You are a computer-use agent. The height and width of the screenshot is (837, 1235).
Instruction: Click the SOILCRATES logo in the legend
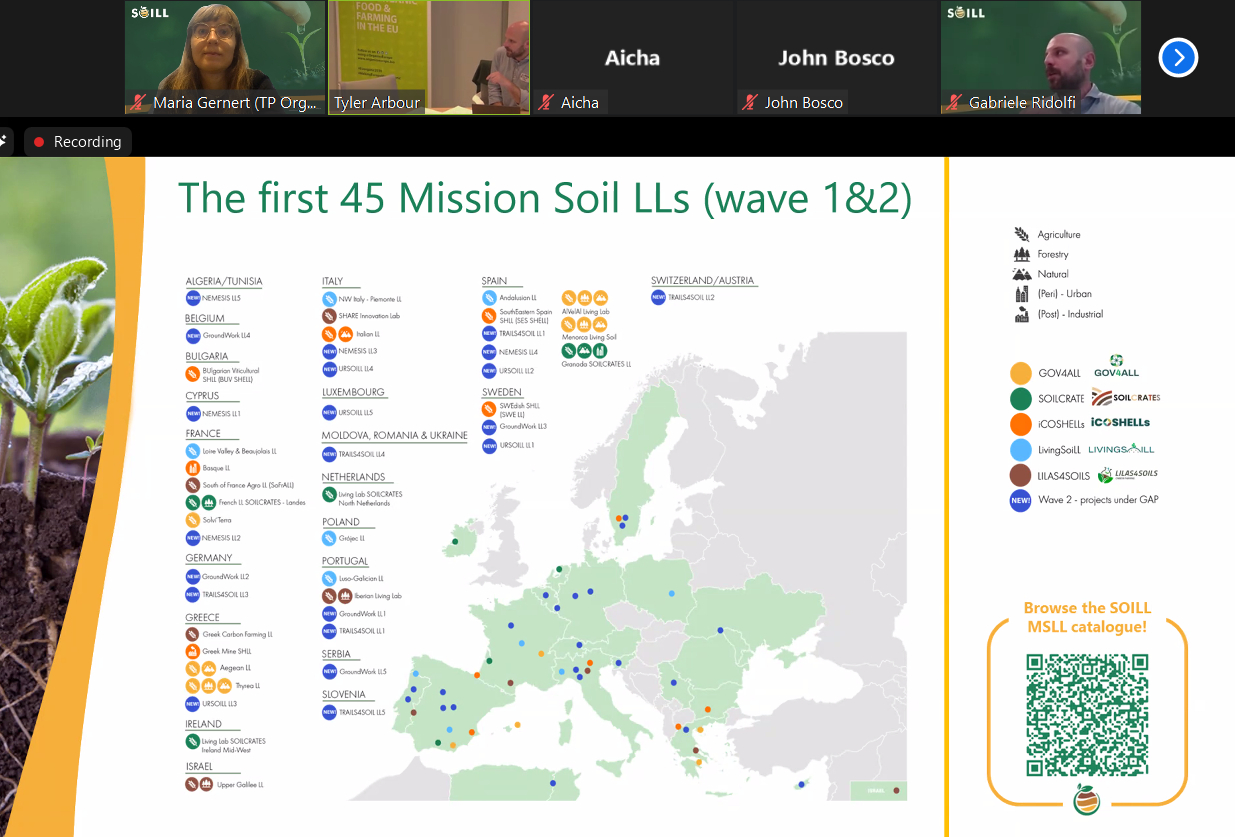click(x=1125, y=397)
